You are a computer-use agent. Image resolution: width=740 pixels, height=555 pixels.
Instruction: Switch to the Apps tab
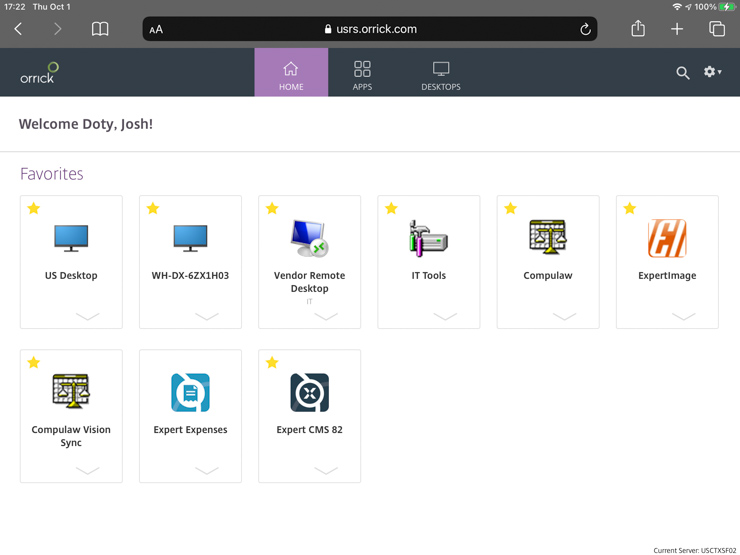(362, 74)
